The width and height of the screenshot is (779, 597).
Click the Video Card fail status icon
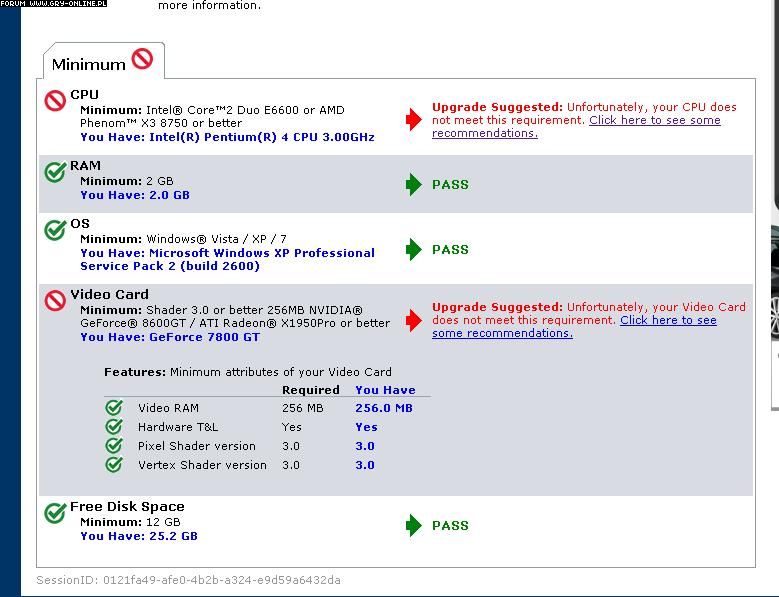coord(55,301)
